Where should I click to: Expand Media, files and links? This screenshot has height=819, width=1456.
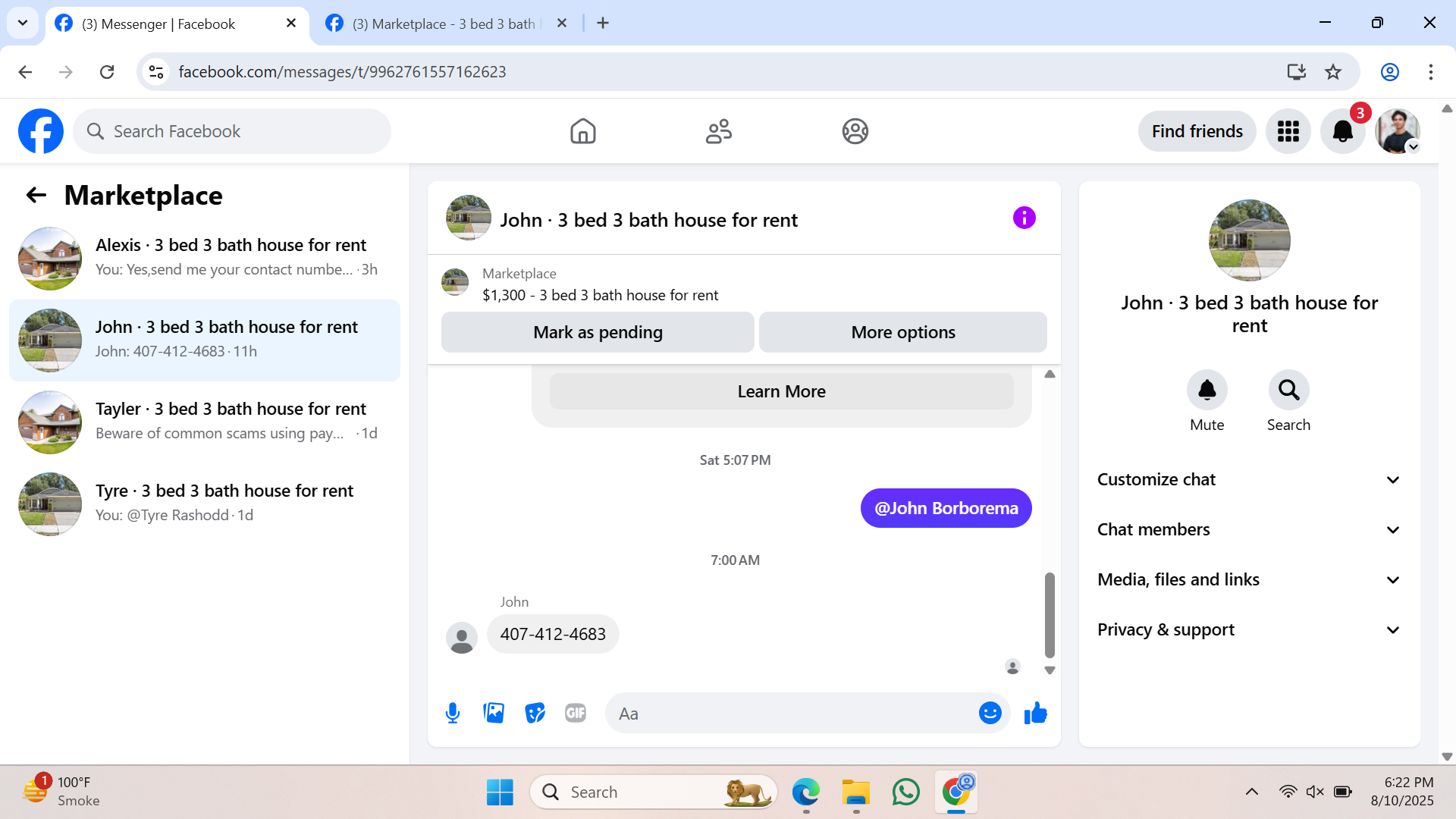[1249, 579]
